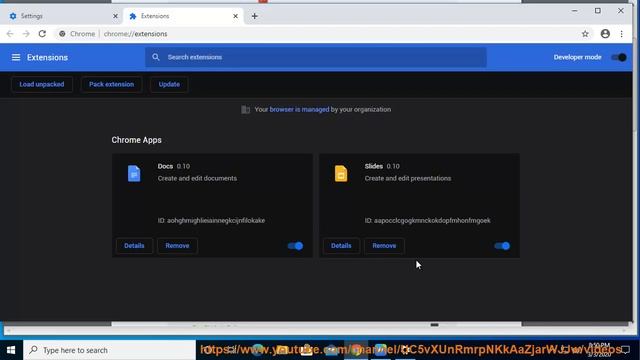Disable the Docs app toggle
640x360 pixels.
(x=295, y=246)
